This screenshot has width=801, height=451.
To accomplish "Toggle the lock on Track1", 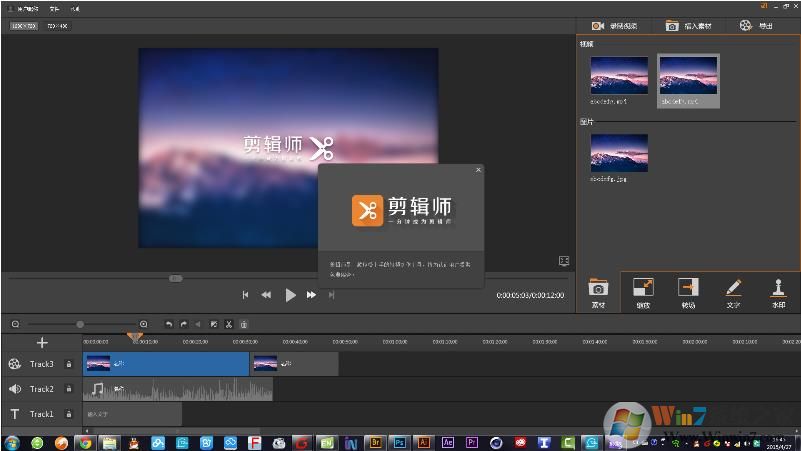I will 68,414.
